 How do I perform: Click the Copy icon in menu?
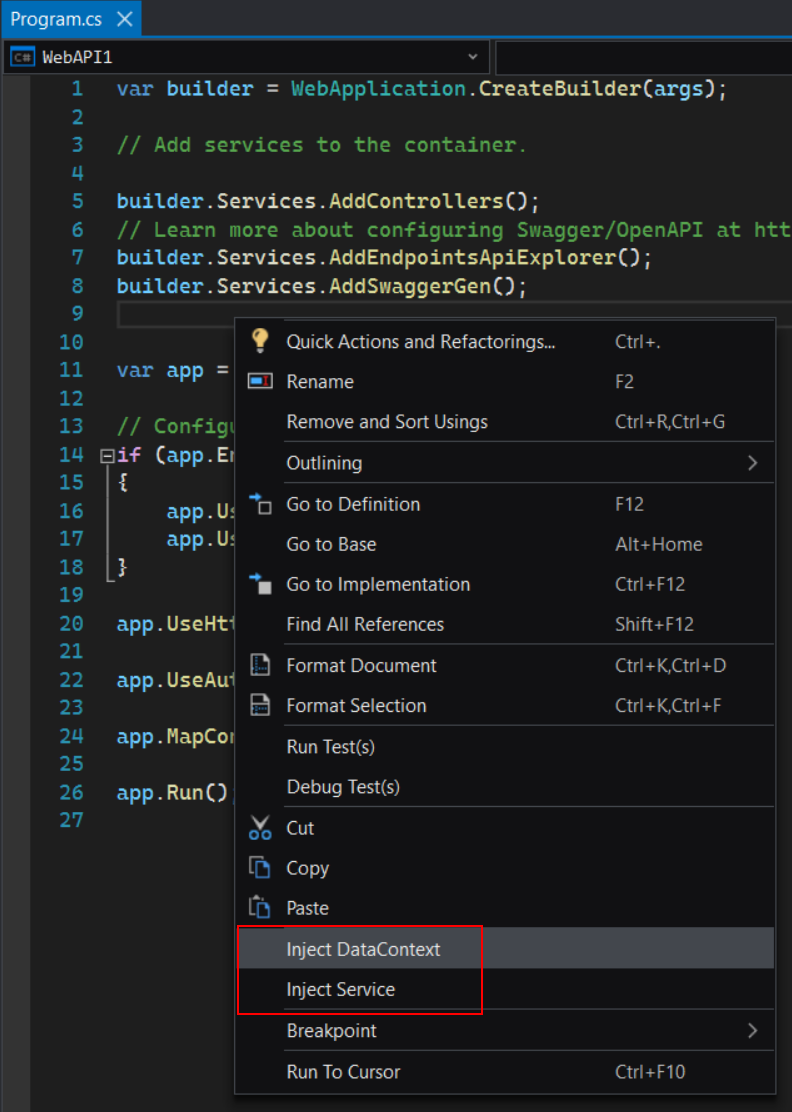coord(260,868)
